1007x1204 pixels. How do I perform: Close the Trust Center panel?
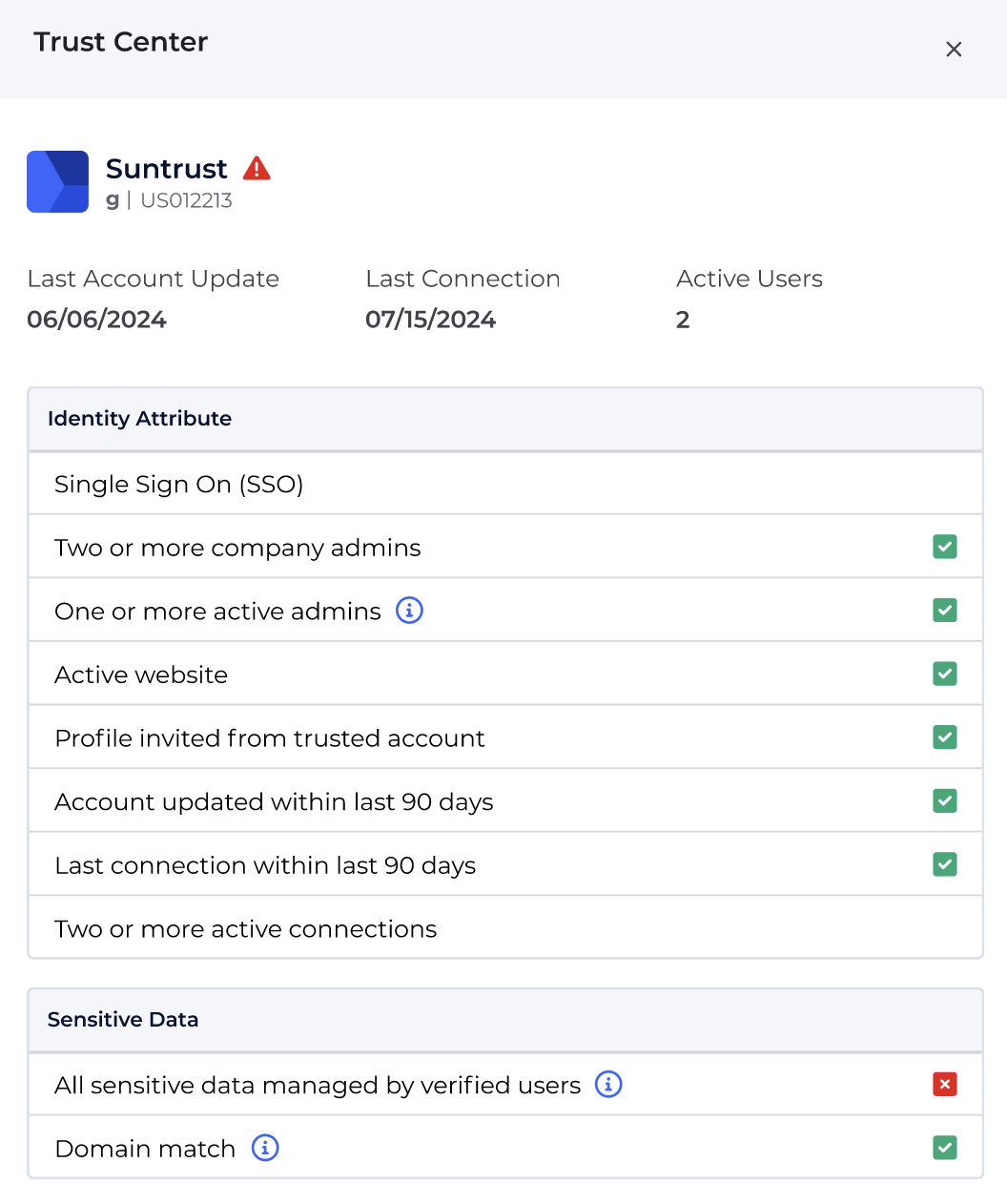[x=954, y=49]
